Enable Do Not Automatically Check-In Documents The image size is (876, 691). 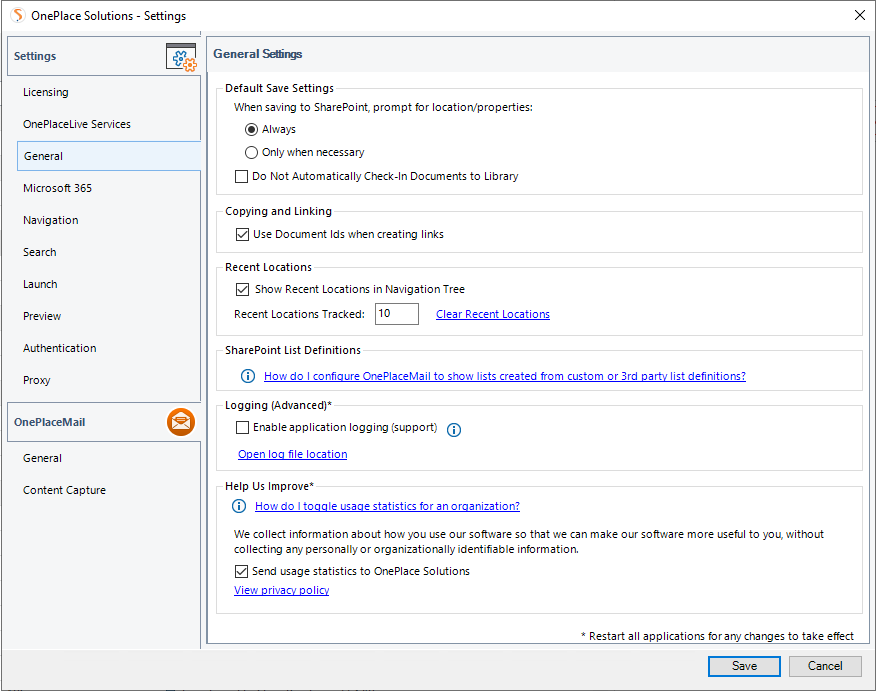241,177
